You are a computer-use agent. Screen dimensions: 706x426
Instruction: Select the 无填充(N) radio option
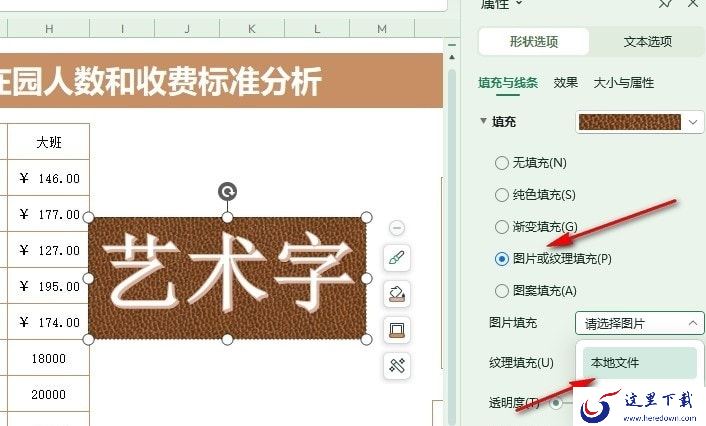coord(502,163)
